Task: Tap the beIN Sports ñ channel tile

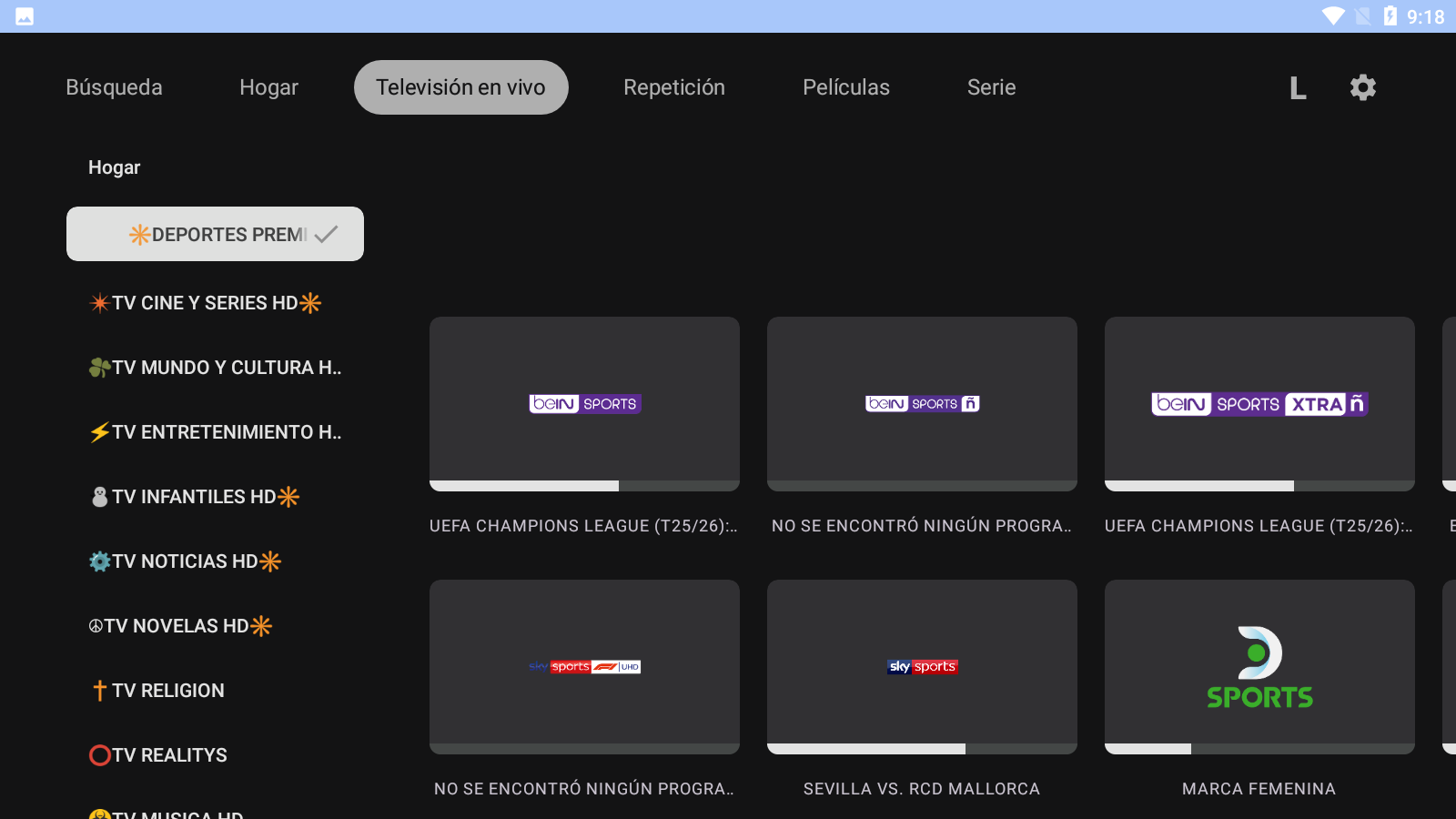Action: click(x=922, y=403)
